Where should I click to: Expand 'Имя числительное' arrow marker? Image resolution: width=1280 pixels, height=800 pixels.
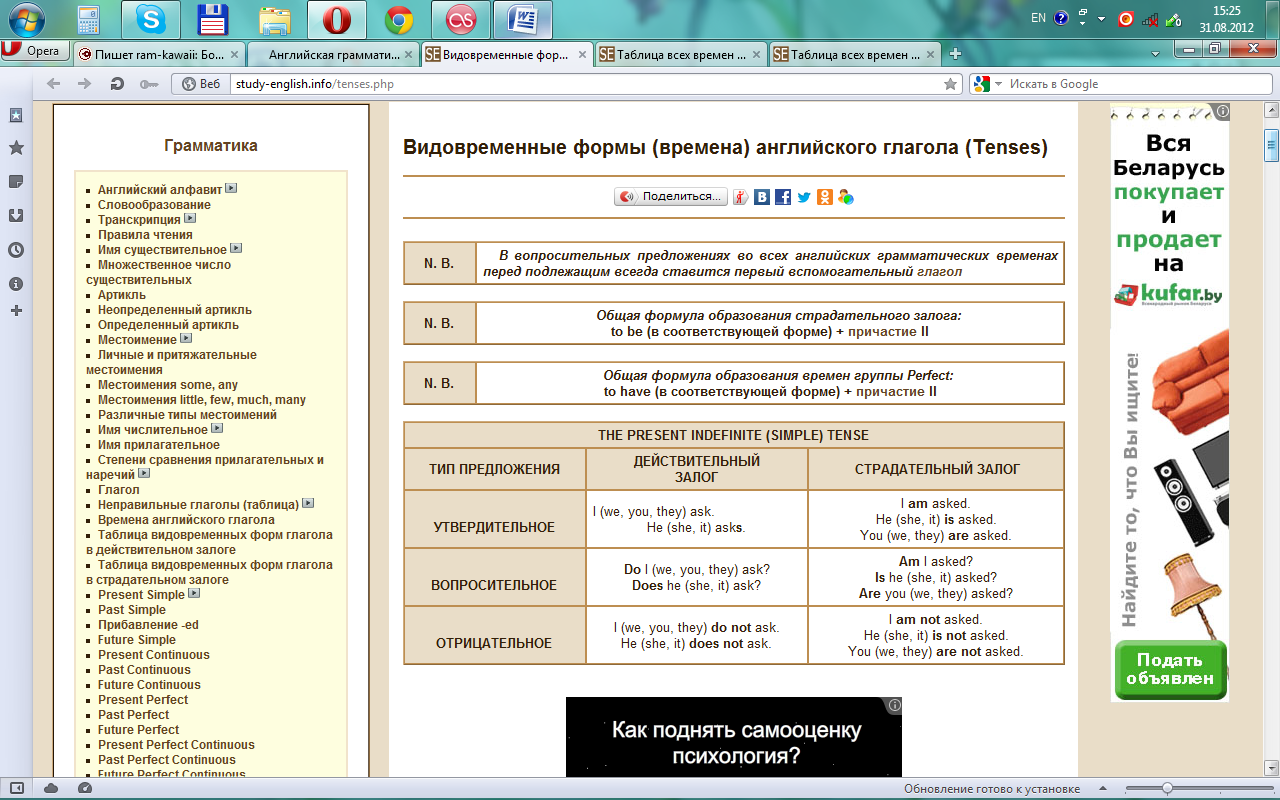pyautogui.click(x=217, y=428)
